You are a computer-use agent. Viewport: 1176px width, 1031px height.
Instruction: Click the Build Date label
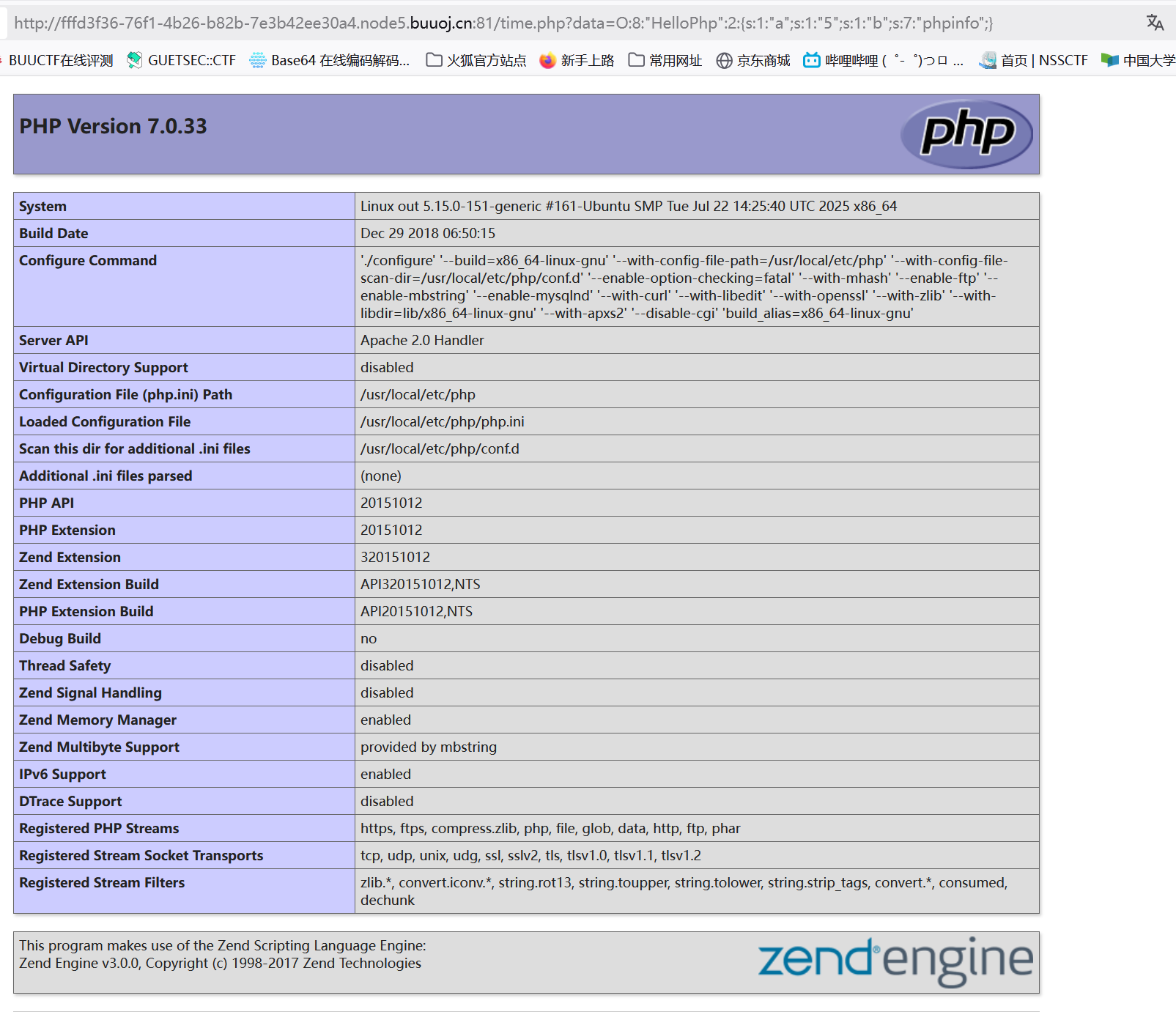click(x=53, y=233)
